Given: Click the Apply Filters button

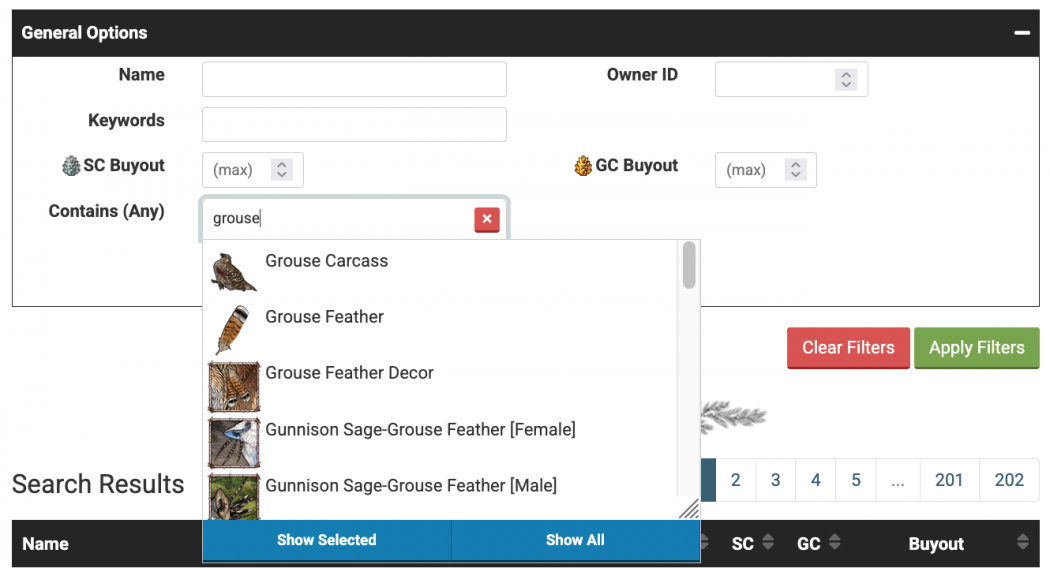Looking at the screenshot, I should coord(976,348).
